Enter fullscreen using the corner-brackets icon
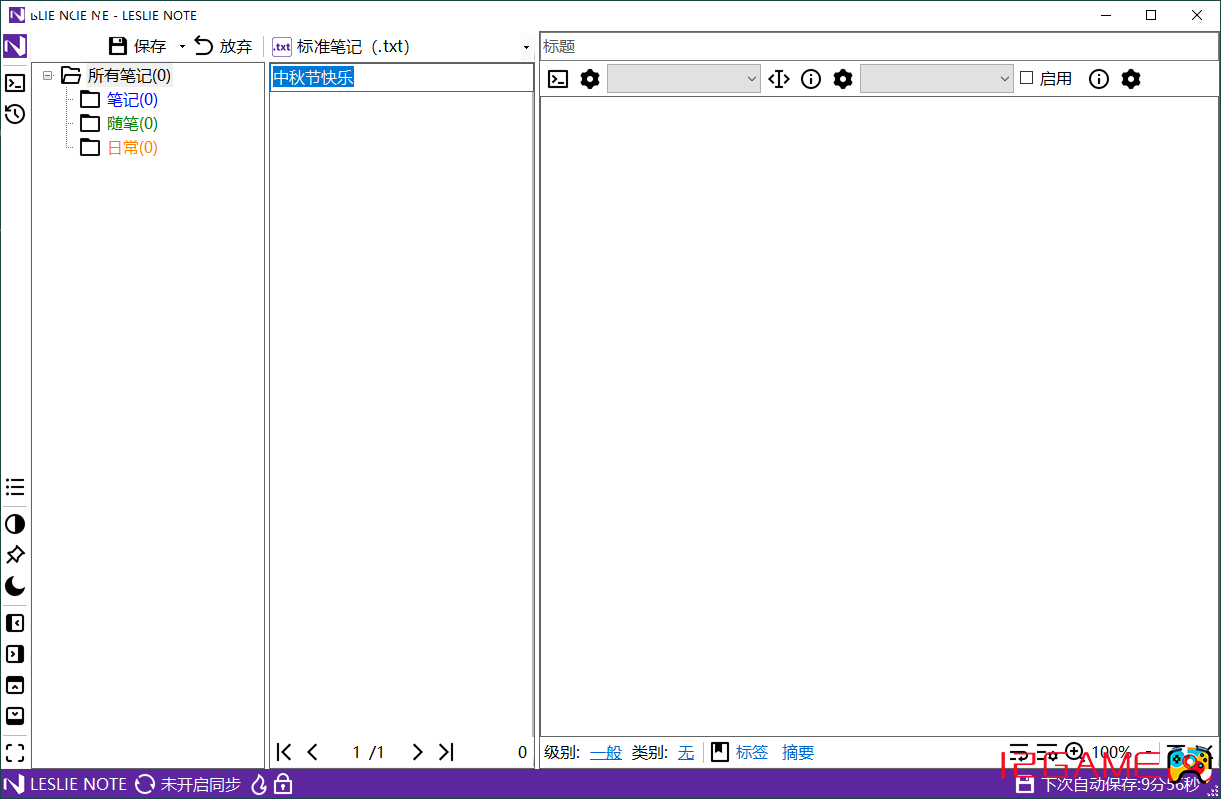The width and height of the screenshot is (1221, 799). tap(15, 752)
